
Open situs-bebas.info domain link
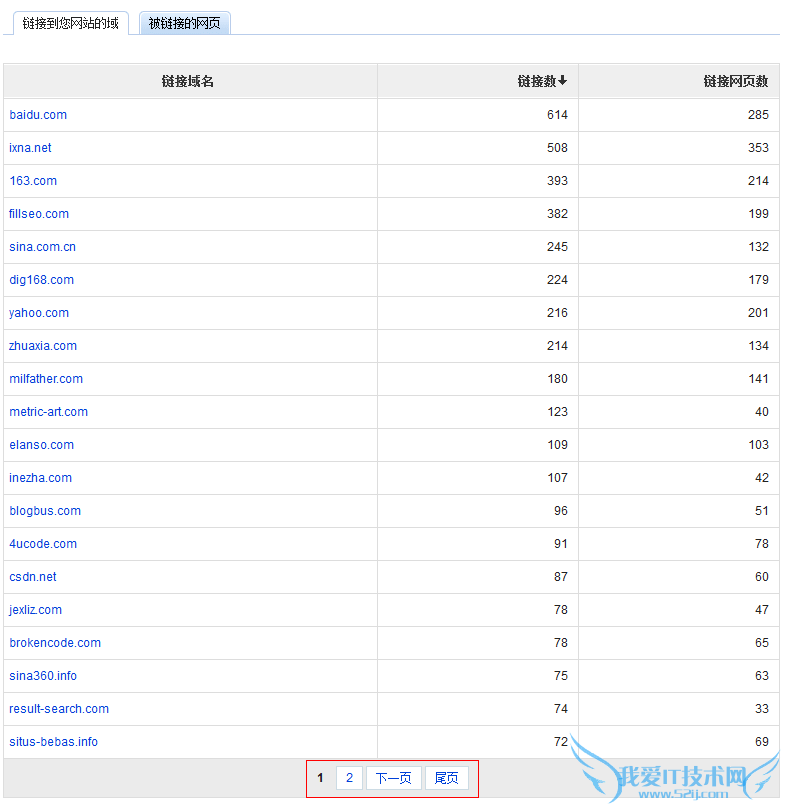click(x=54, y=742)
